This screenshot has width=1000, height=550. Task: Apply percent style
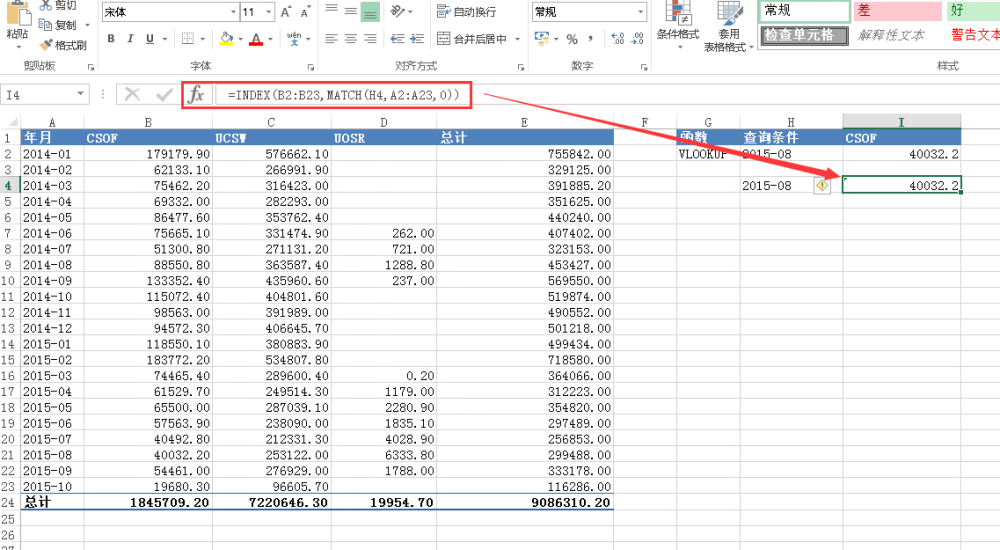pyautogui.click(x=572, y=39)
